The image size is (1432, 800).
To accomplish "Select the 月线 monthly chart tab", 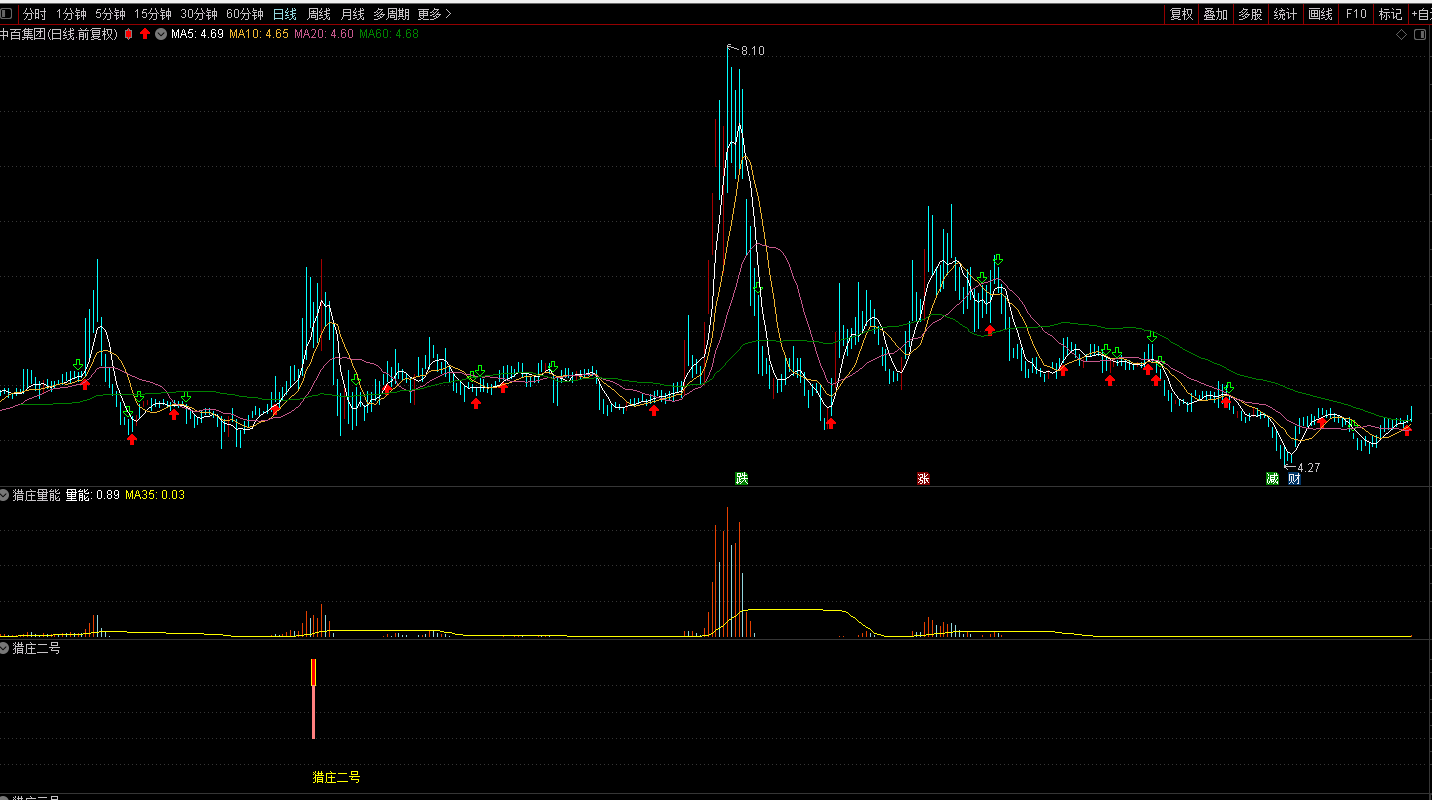I will pos(352,14).
